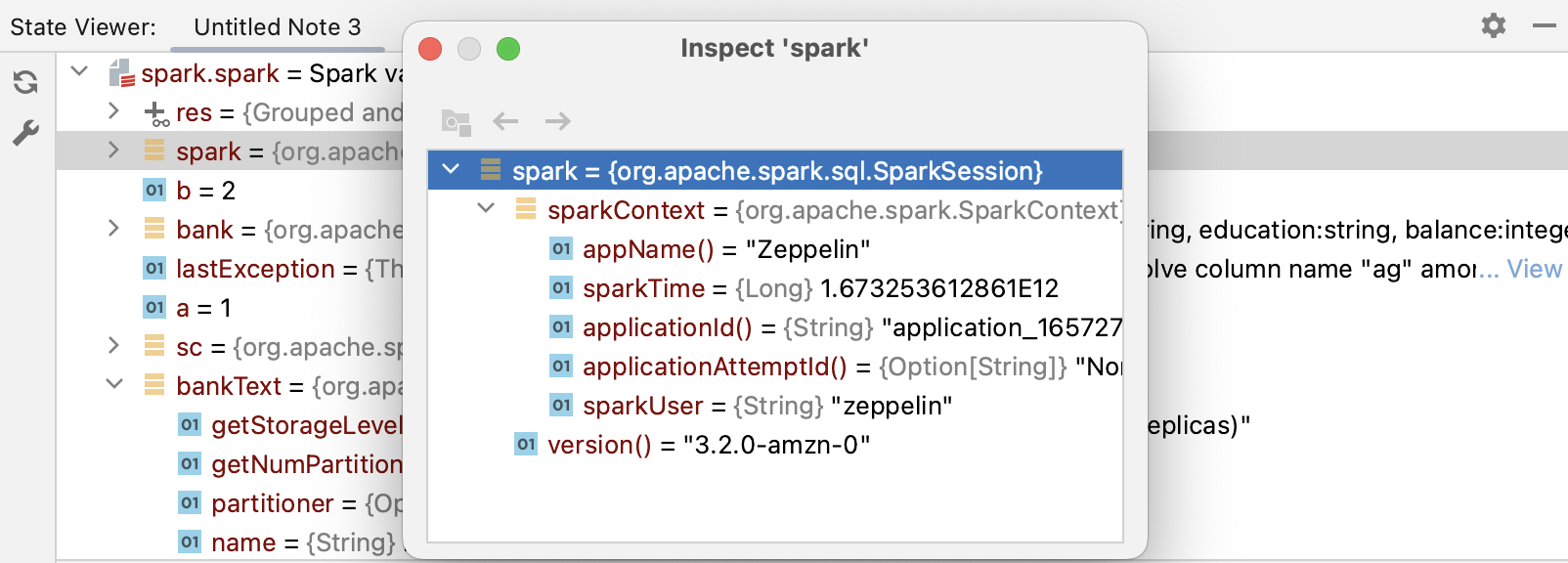The image size is (1568, 563).
Task: Click the icon beside version() in dialog
Action: click(x=526, y=444)
